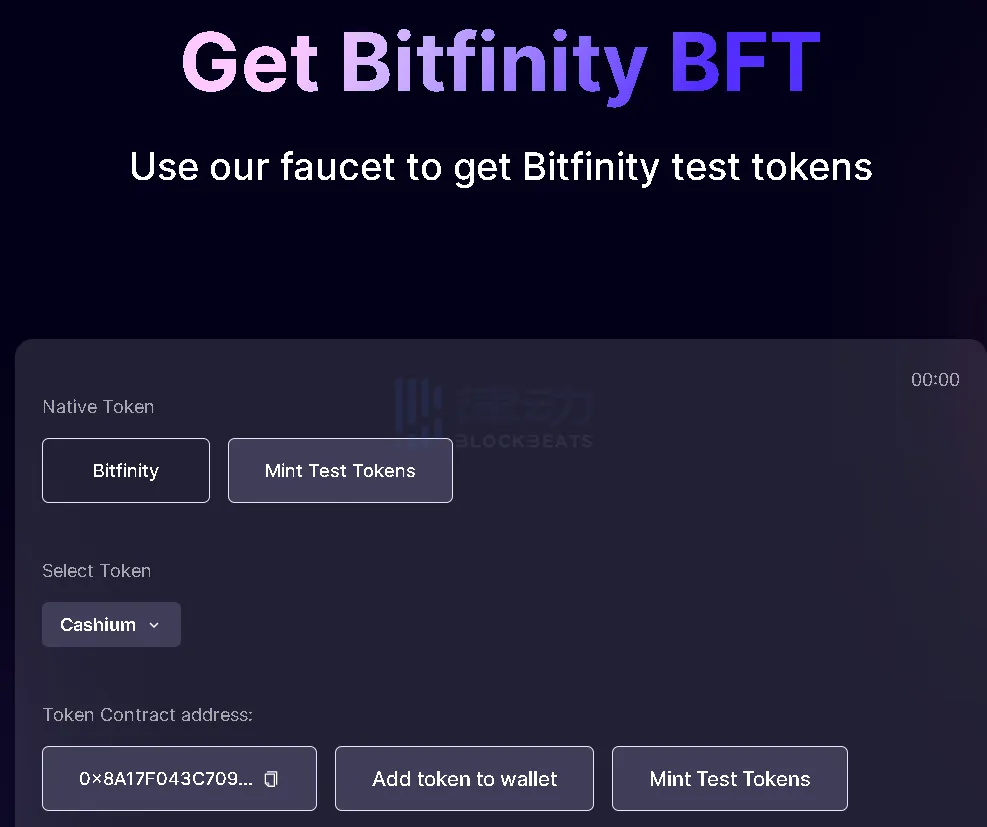Click the word Get in the heading

[250, 63]
